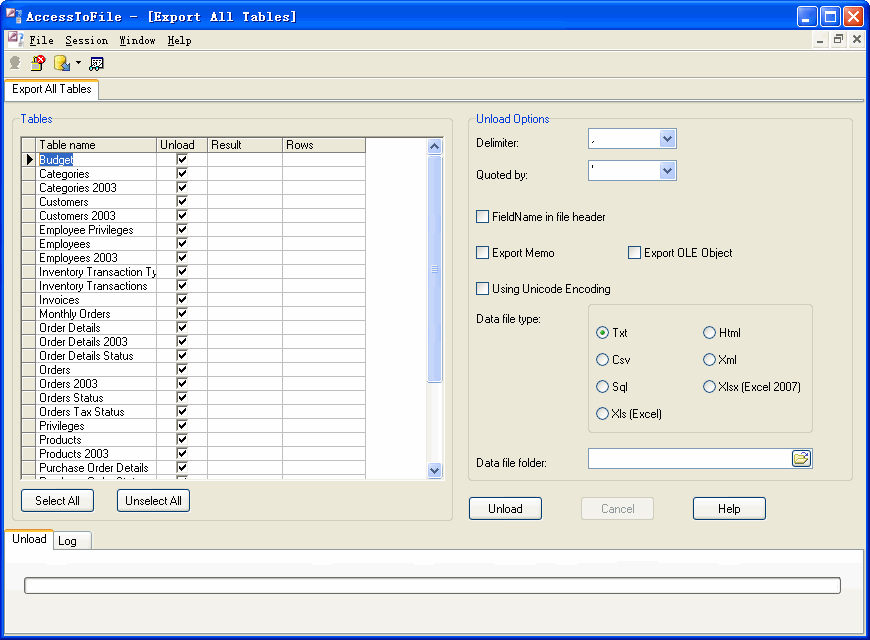The width and height of the screenshot is (870, 640).
Task: Open the Help menu
Action: point(179,41)
